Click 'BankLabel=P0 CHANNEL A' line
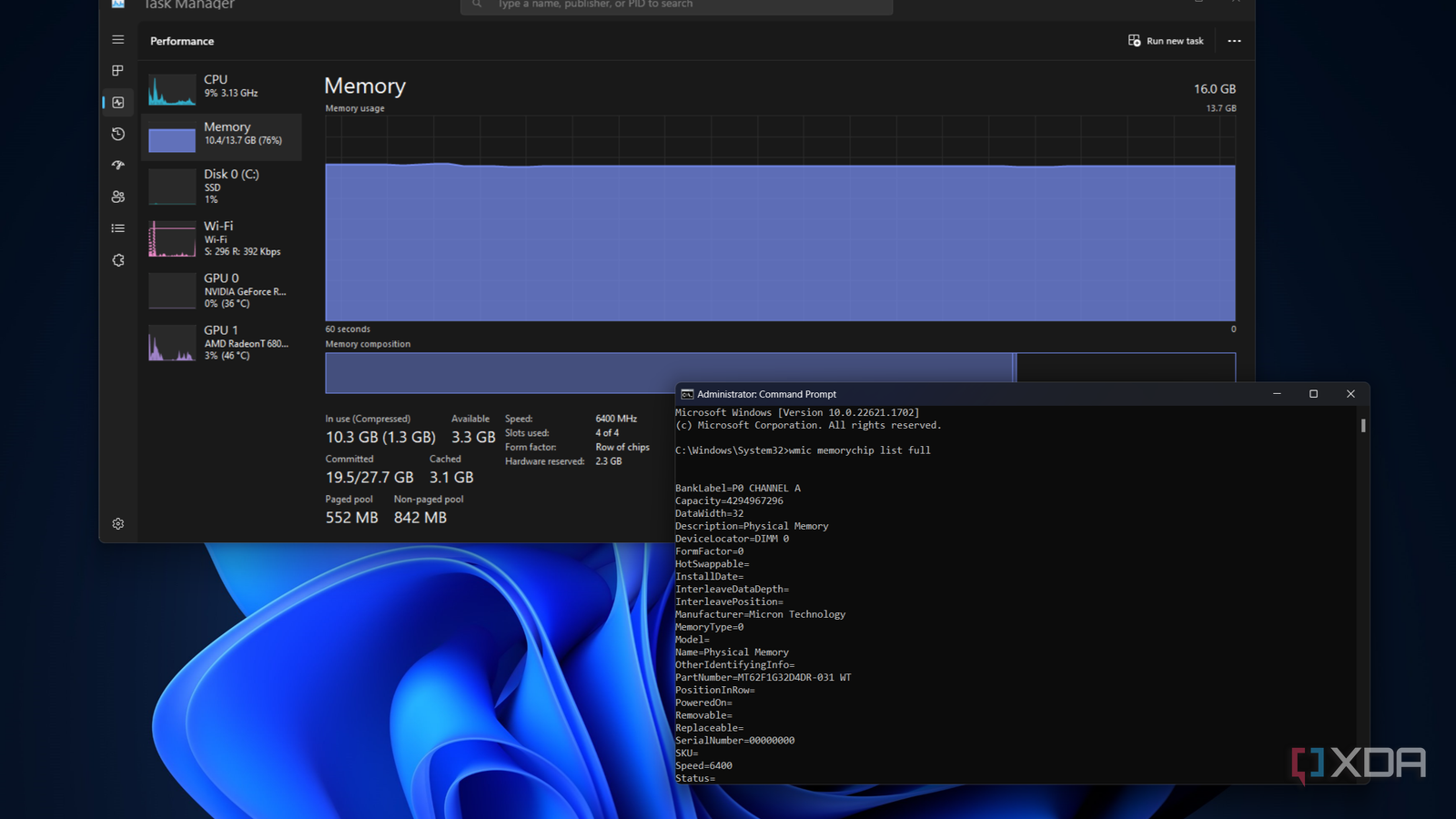 coord(738,488)
